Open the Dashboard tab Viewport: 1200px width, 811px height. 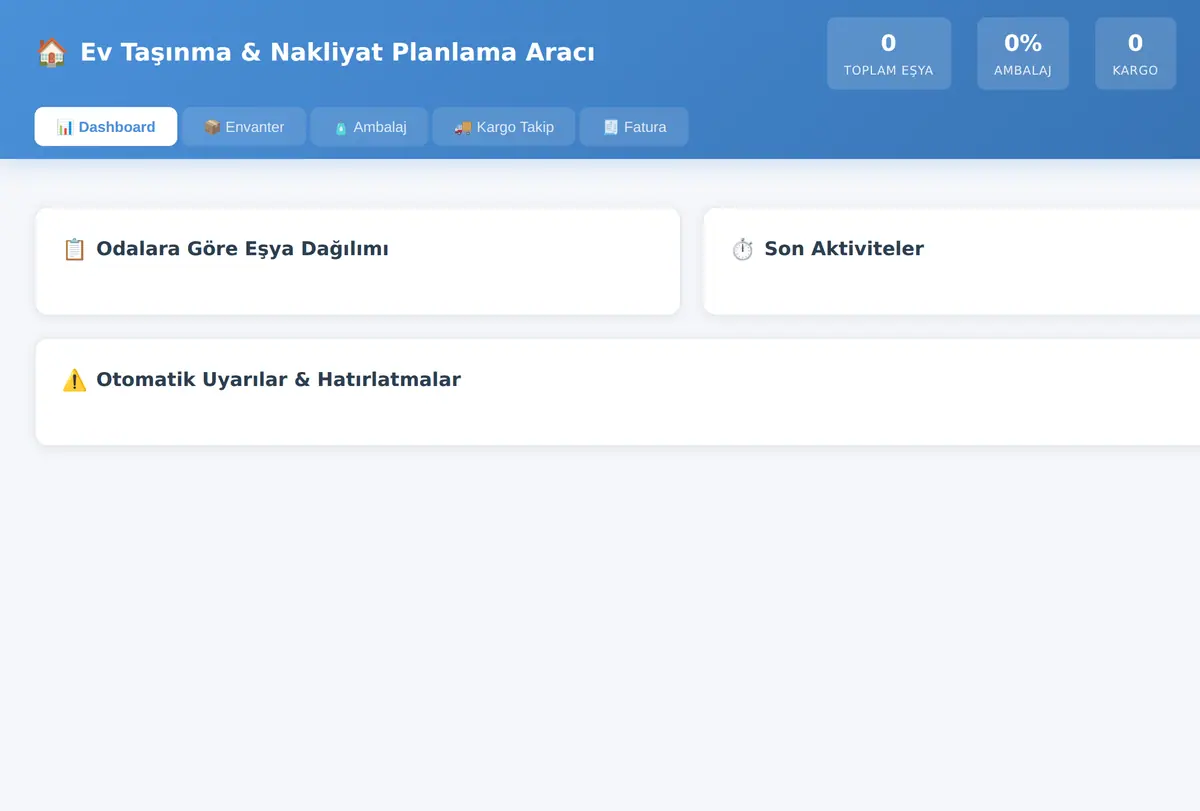point(106,127)
